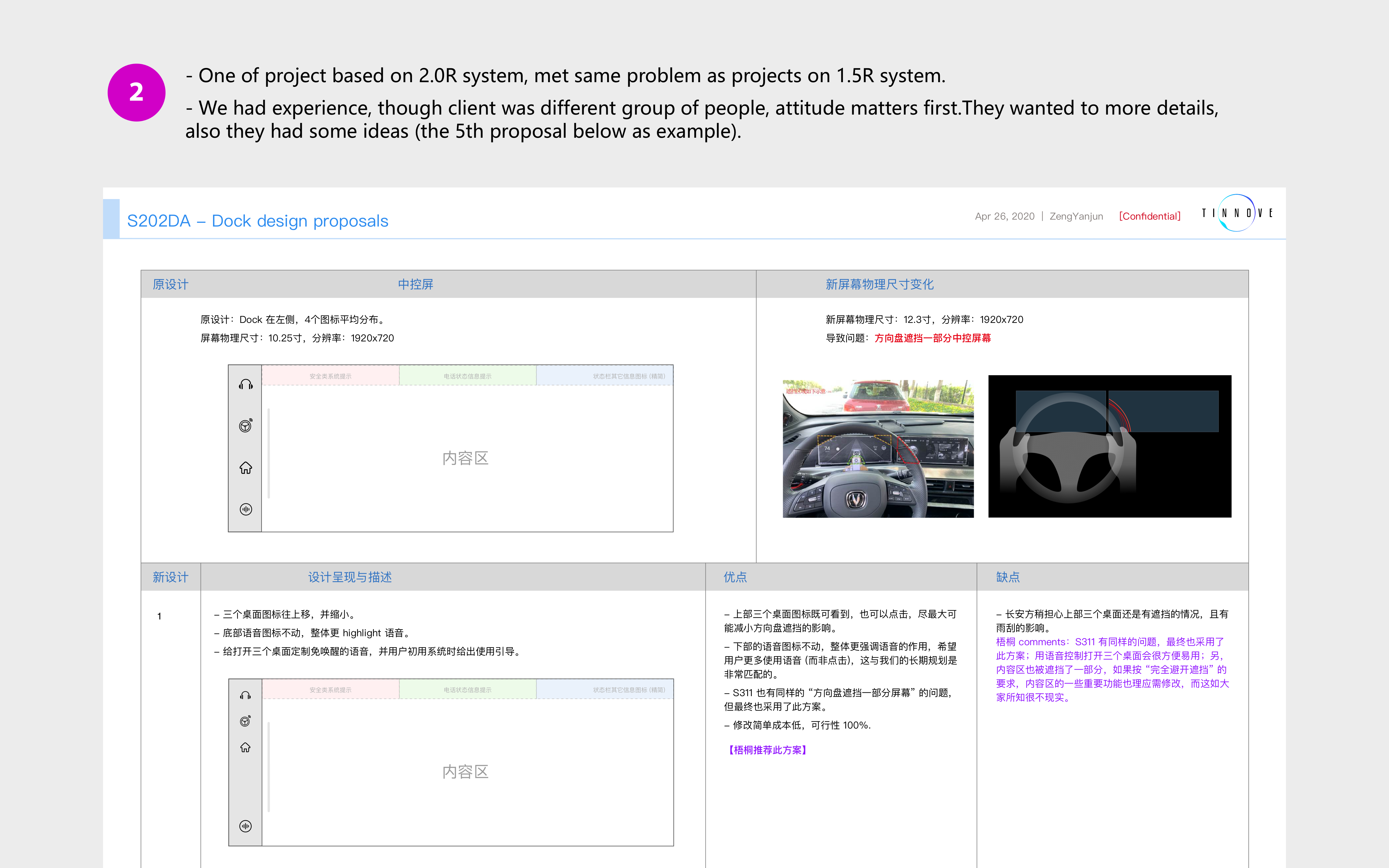Click the green "电话状态信息提示" segment in new design 1

pos(468,689)
